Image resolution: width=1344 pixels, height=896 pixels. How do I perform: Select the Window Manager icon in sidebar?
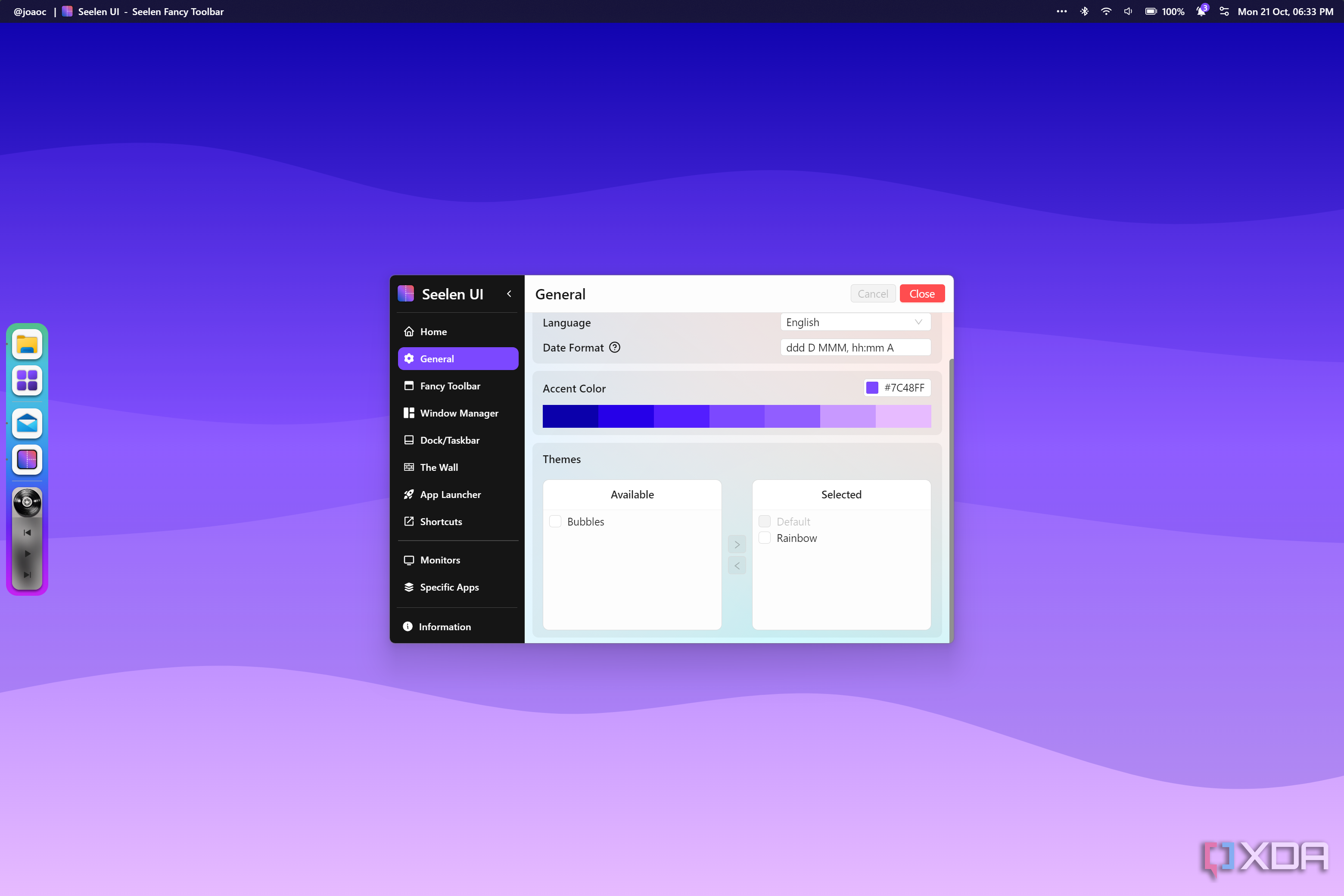[408, 413]
